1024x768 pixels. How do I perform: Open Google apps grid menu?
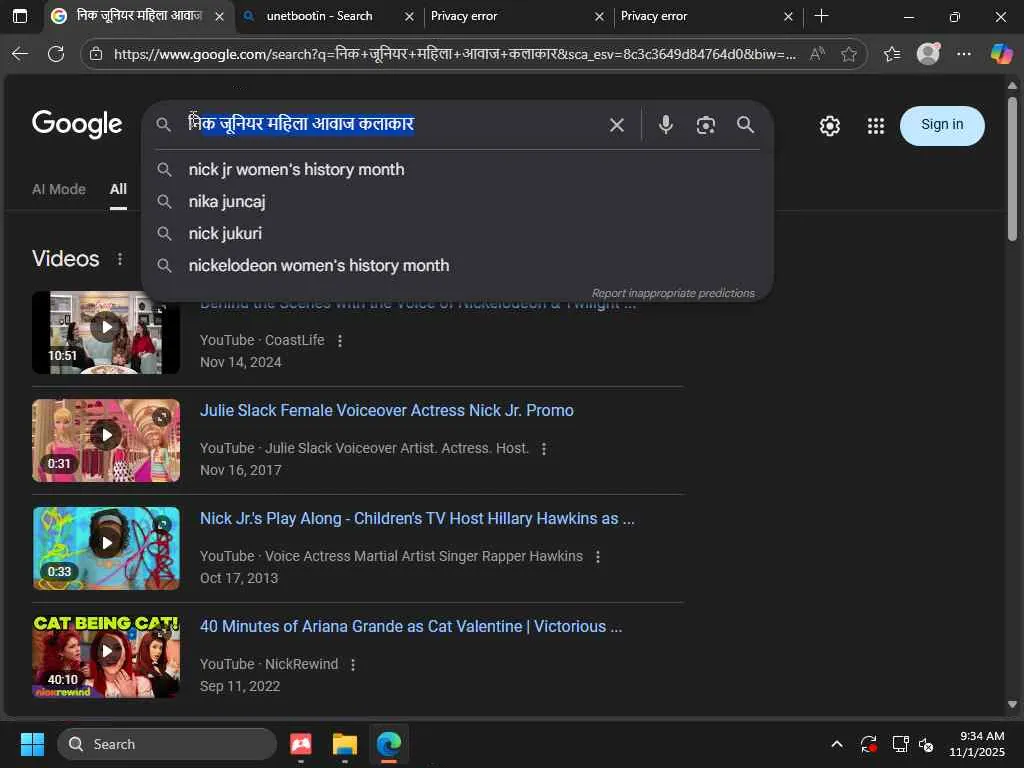point(876,126)
